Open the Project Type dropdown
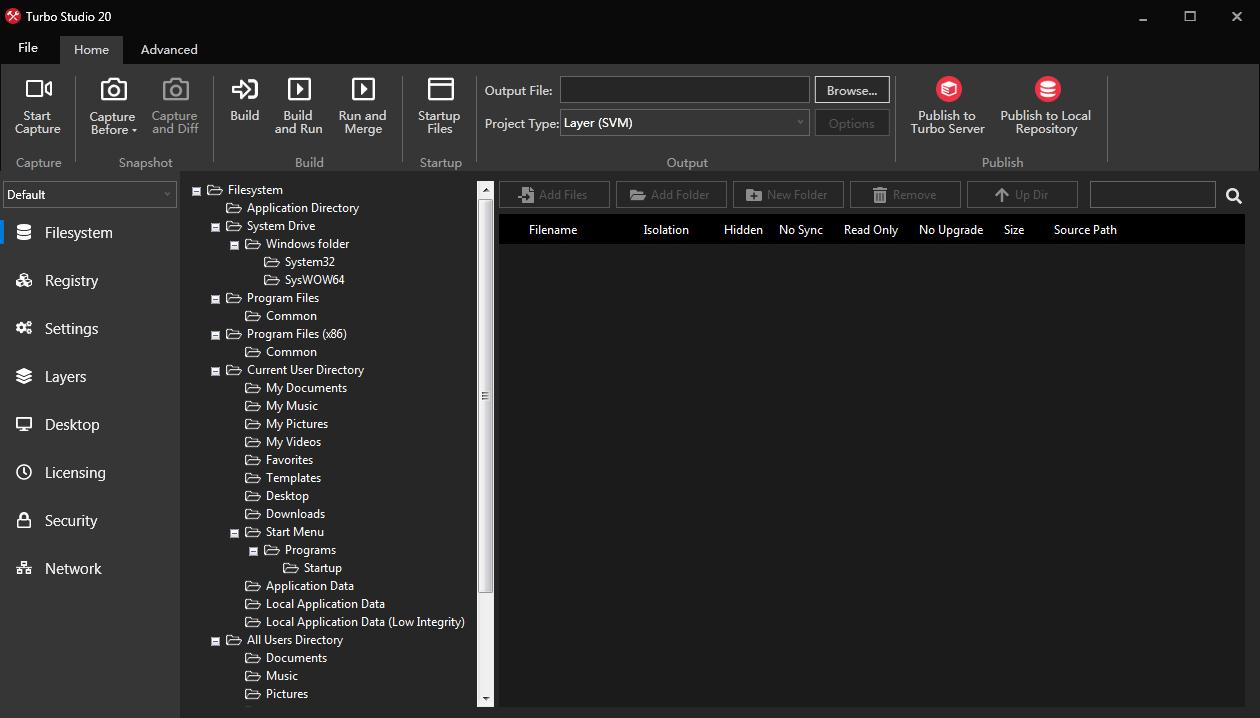Image resolution: width=1260 pixels, height=718 pixels. [x=685, y=123]
